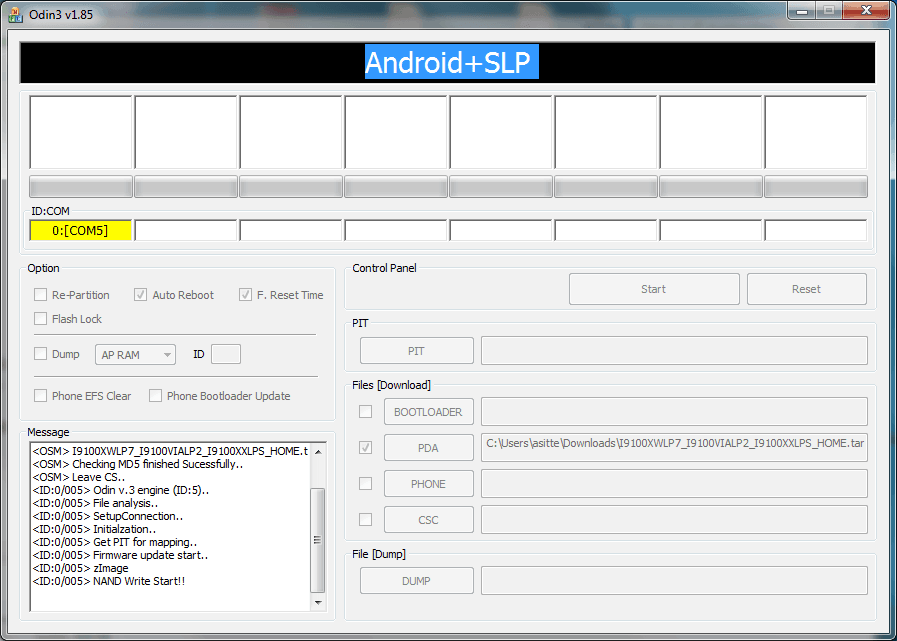
Task: Click the Android+SLP banner text
Action: pos(452,62)
